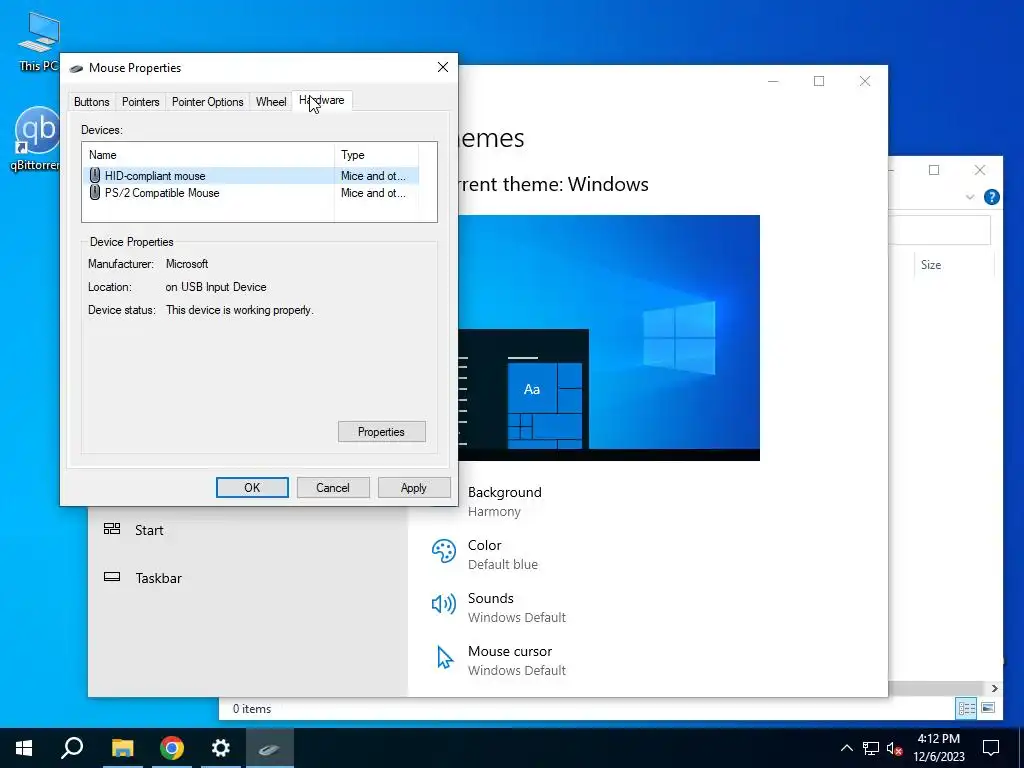This screenshot has width=1024, height=768.
Task: Close the Mouse Properties dialog
Action: click(x=443, y=67)
